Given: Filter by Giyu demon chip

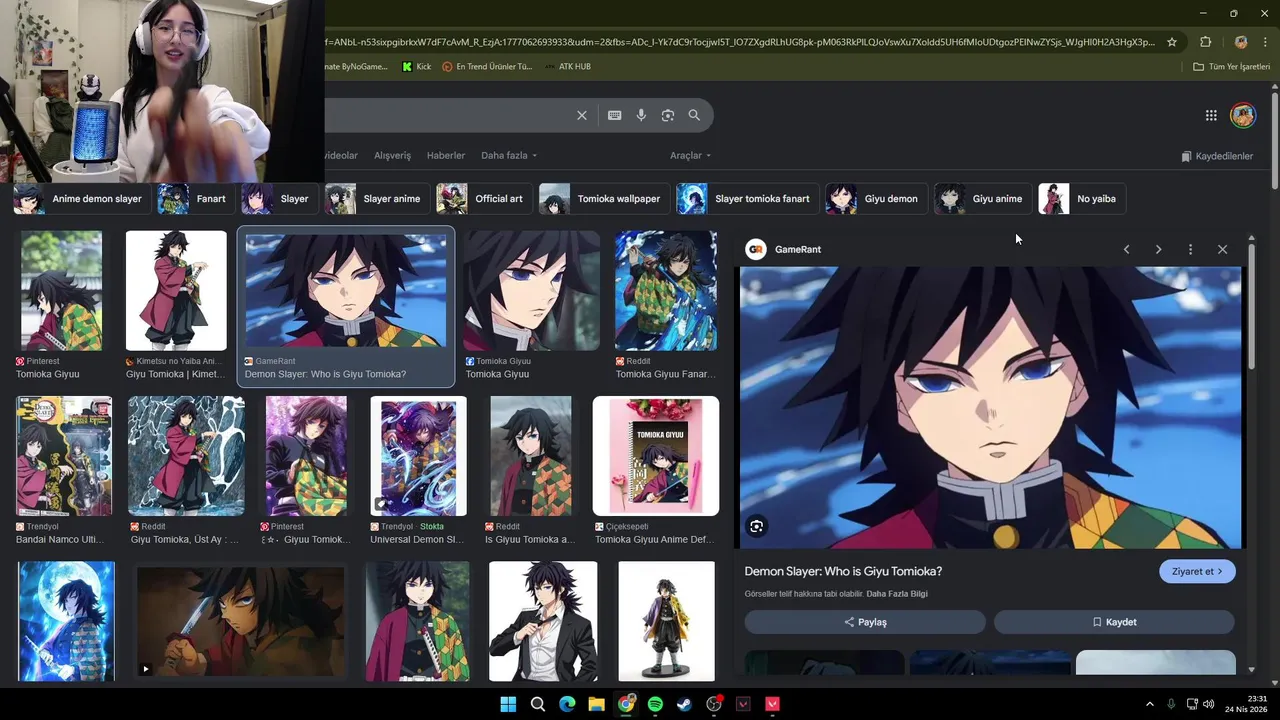Looking at the screenshot, I should pyautogui.click(x=875, y=199).
